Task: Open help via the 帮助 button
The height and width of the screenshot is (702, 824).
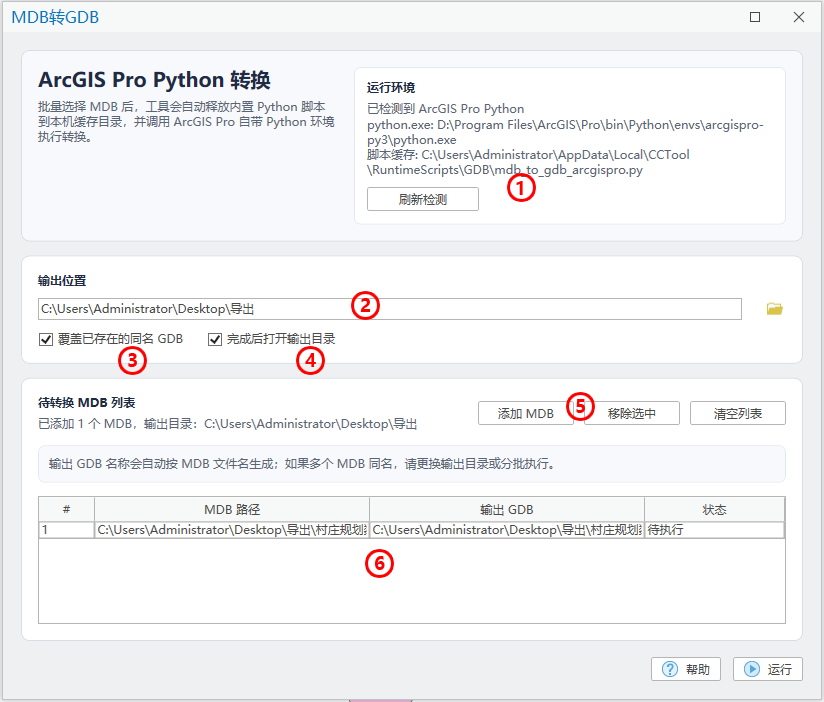Action: 686,669
